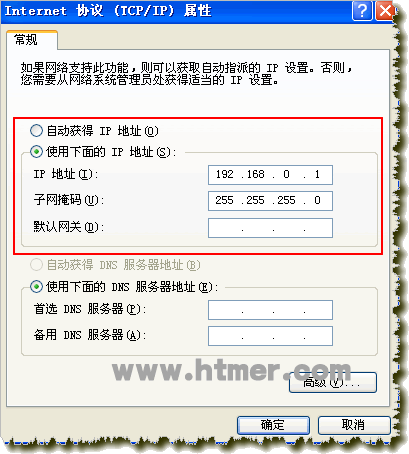Select 自动获得 IP 地址 radio button
This screenshot has width=409, height=454.
[x=36, y=131]
